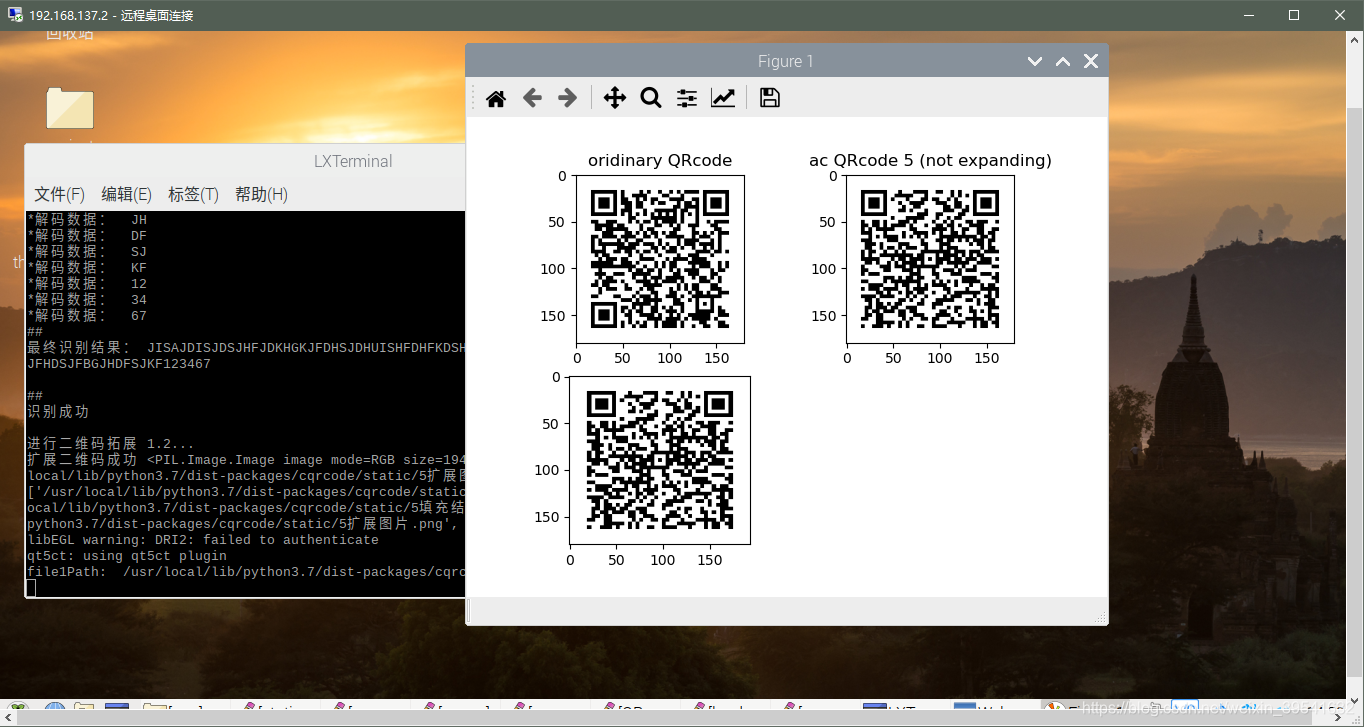Maximize the remote desktop connection window
The width and height of the screenshot is (1364, 727).
[1294, 15]
